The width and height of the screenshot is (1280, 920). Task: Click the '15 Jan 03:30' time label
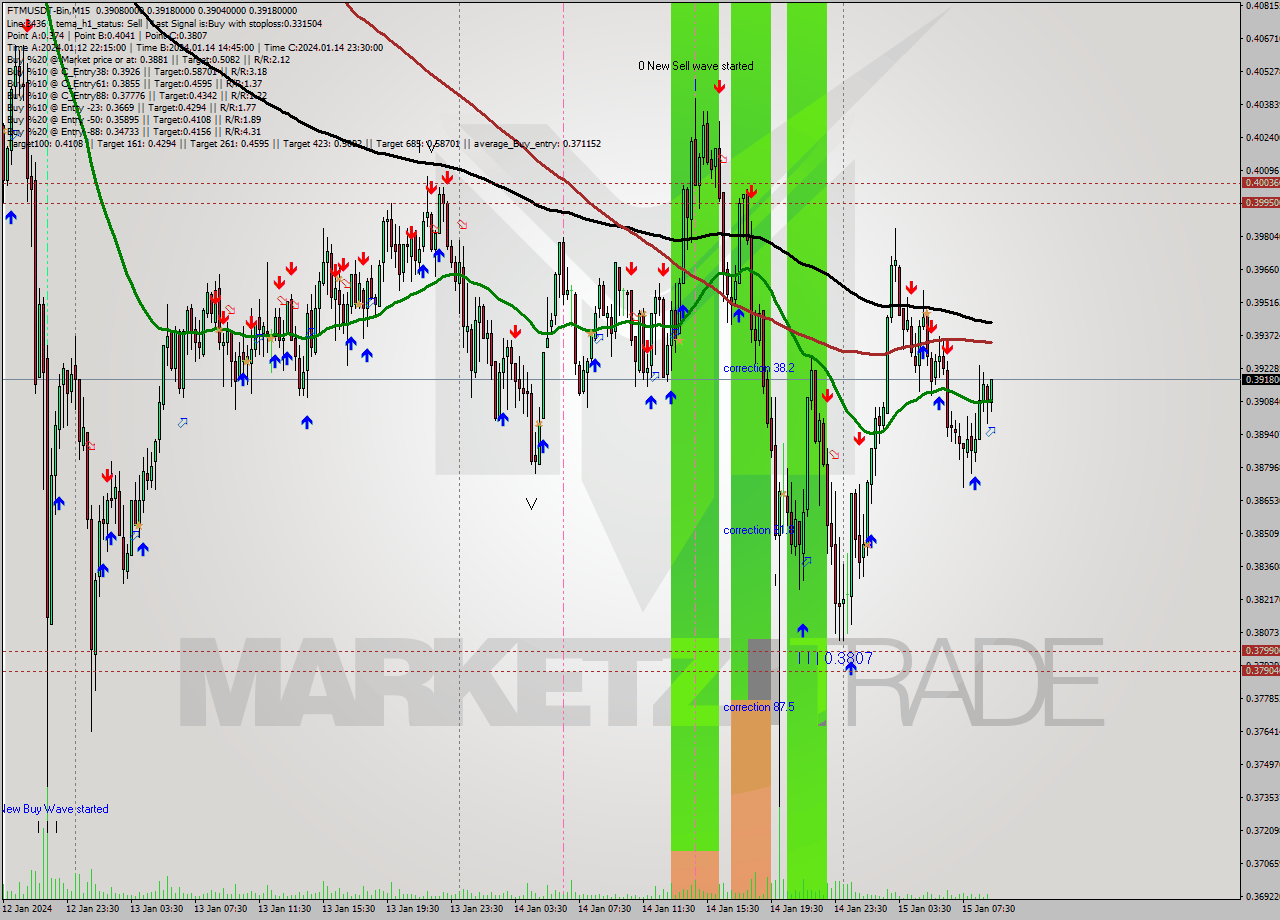[924, 909]
